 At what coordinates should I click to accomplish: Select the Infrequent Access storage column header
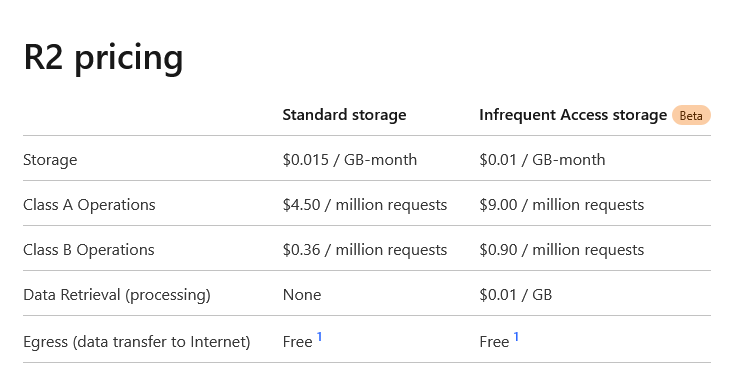[573, 115]
